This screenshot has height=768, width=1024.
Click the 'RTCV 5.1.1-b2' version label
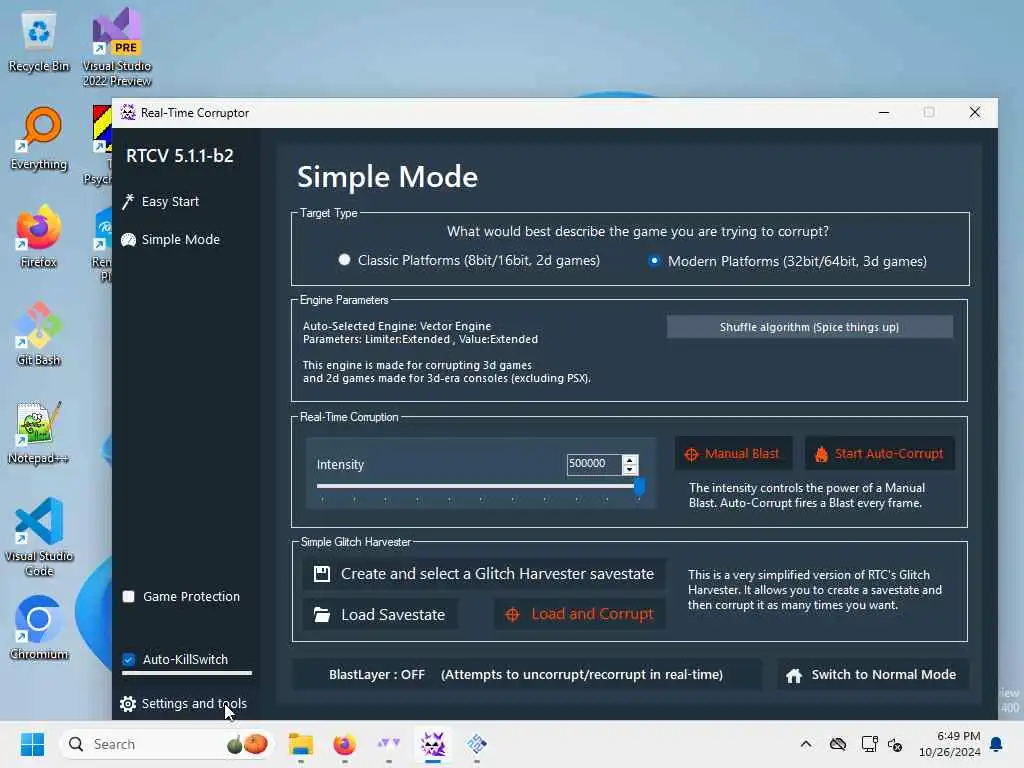(x=180, y=155)
